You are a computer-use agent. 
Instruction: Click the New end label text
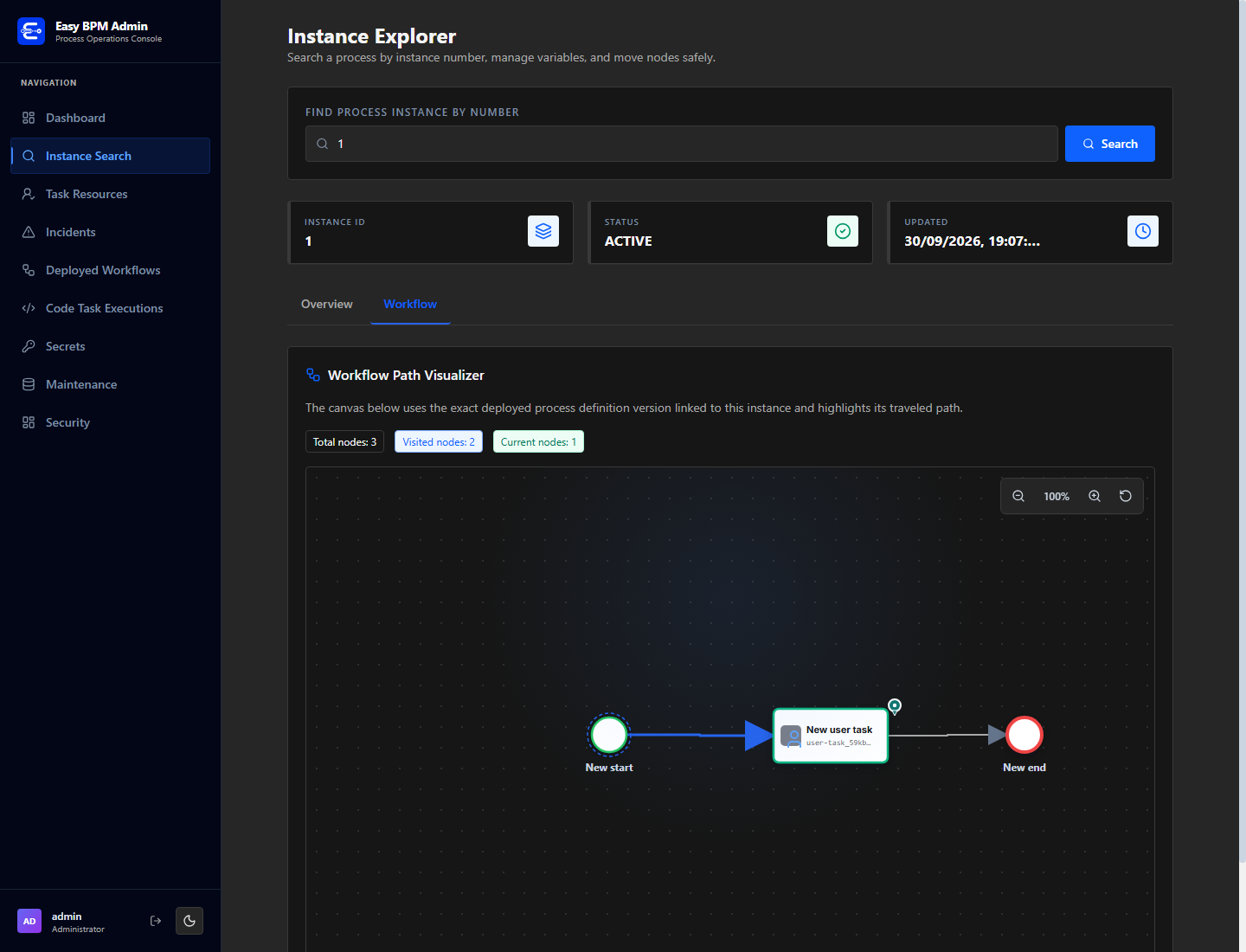click(1024, 768)
